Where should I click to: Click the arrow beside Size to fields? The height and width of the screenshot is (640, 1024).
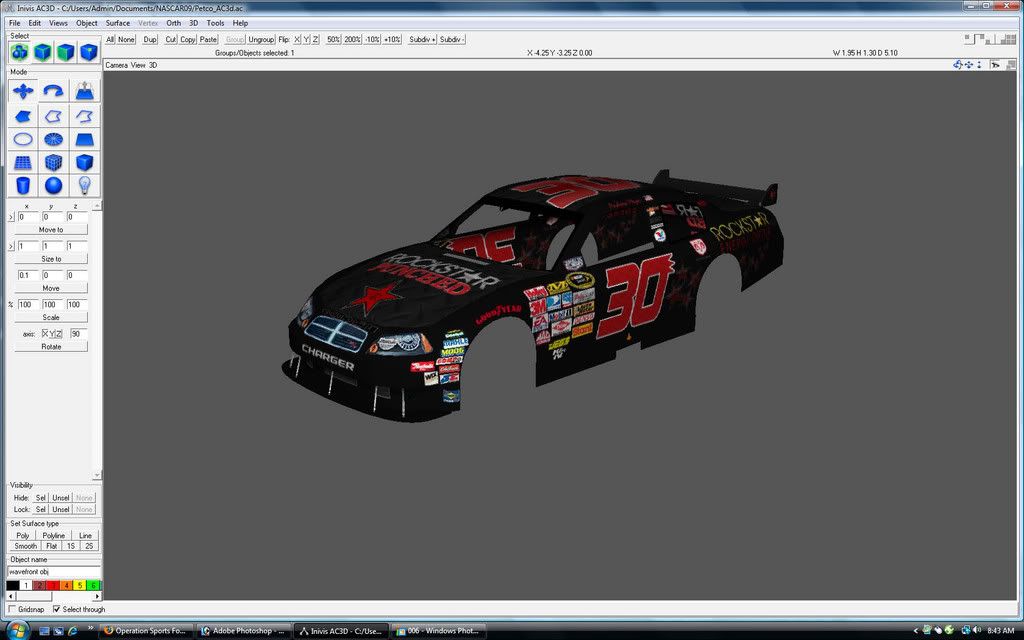click(x=12, y=246)
